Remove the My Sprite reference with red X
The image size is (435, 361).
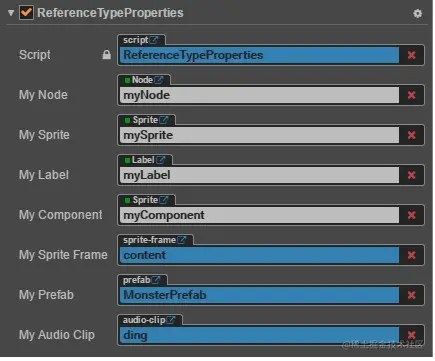[412, 135]
